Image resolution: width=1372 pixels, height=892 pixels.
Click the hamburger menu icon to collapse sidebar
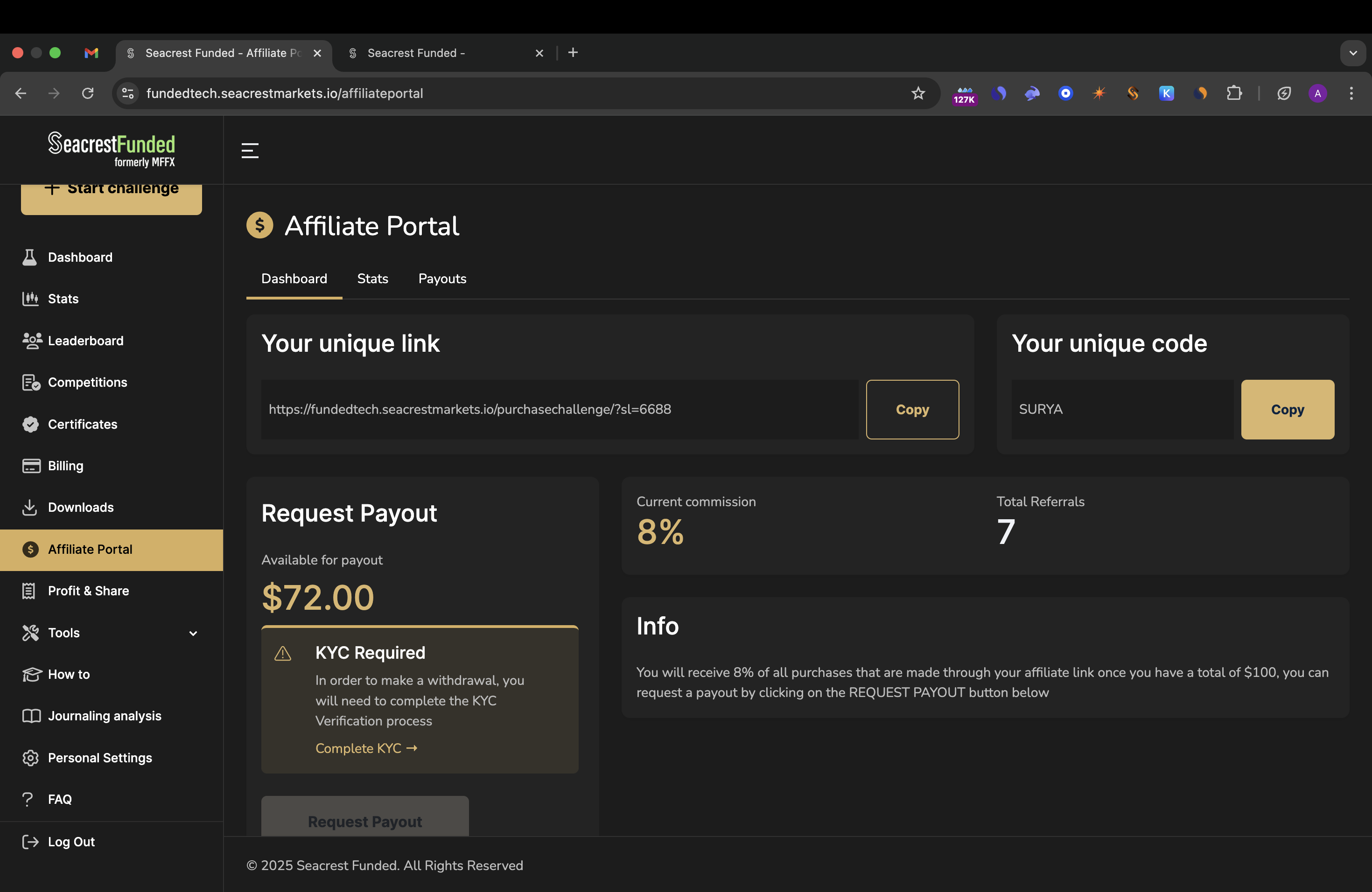tap(250, 150)
